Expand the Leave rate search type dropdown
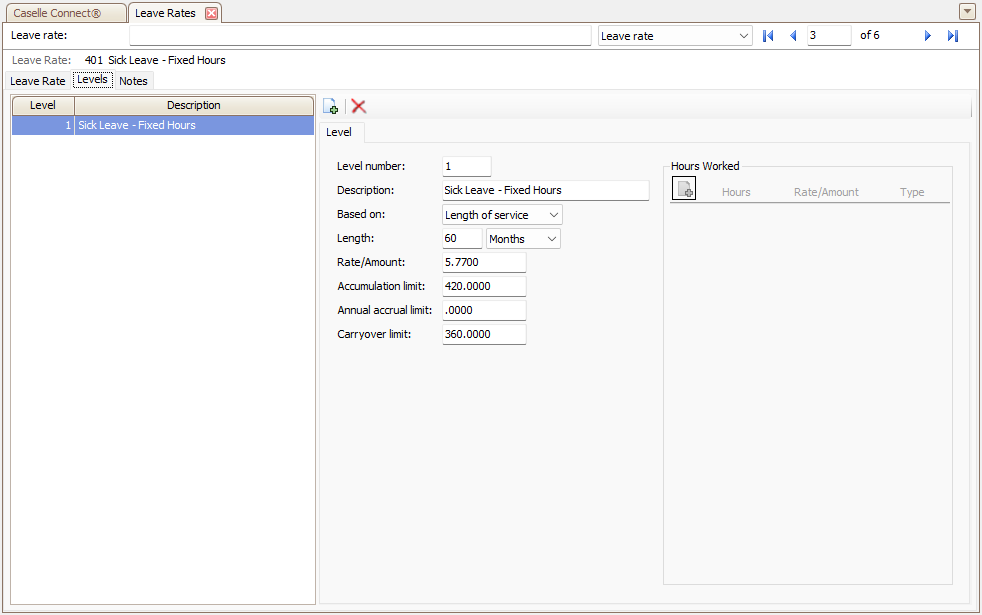This screenshot has height=615, width=982. tap(675, 36)
